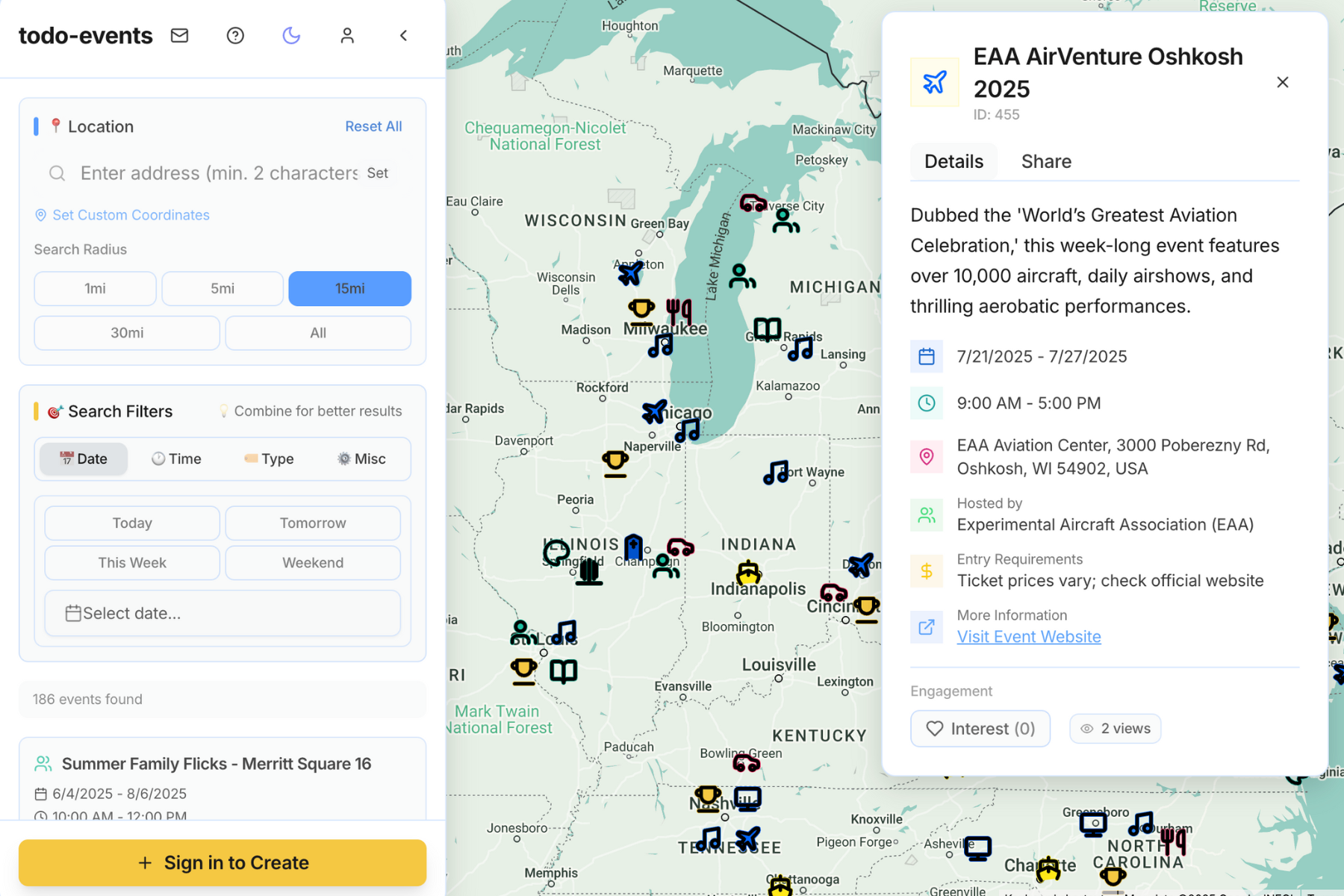Open the help question mark icon
Viewport: 1344px width, 896px height.
(235, 35)
